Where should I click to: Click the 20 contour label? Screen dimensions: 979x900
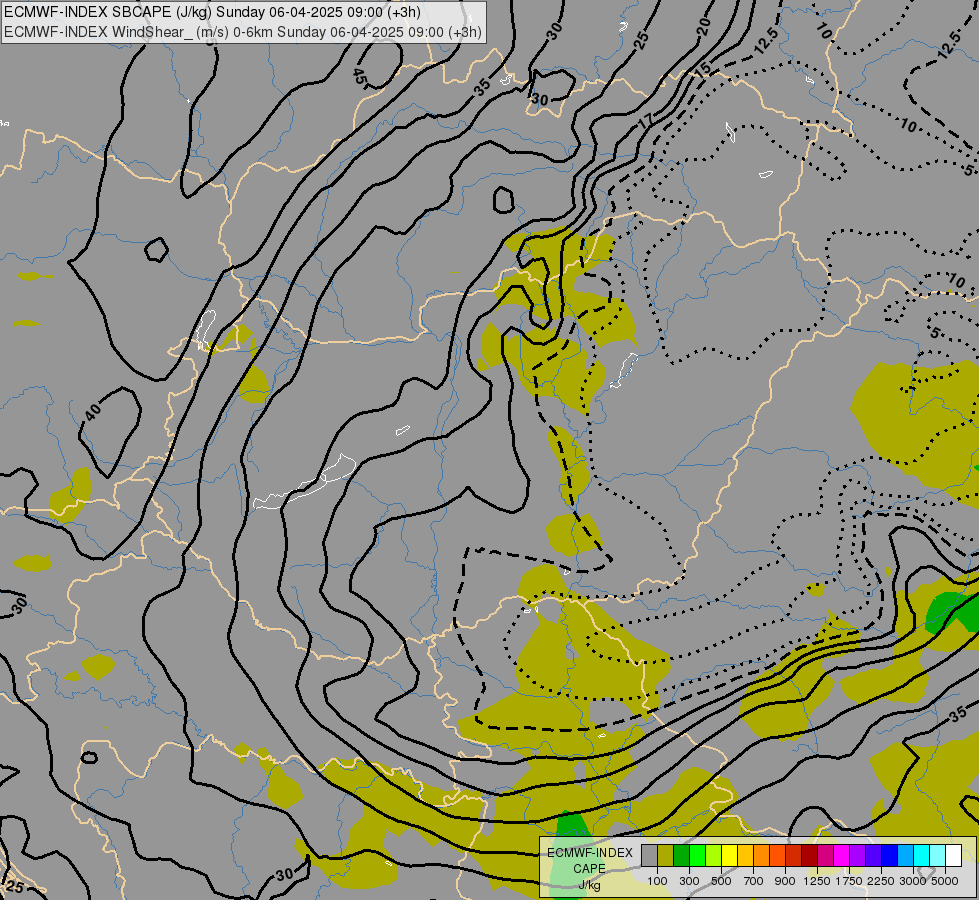(703, 26)
